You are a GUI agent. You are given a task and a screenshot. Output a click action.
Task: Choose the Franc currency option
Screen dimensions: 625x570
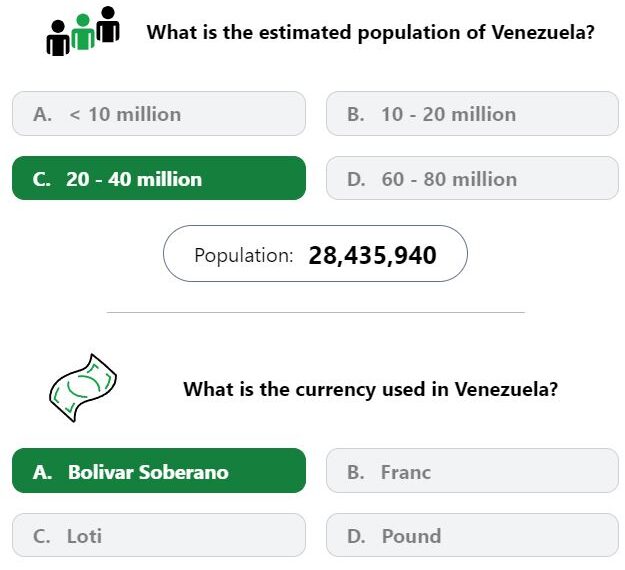coord(472,471)
